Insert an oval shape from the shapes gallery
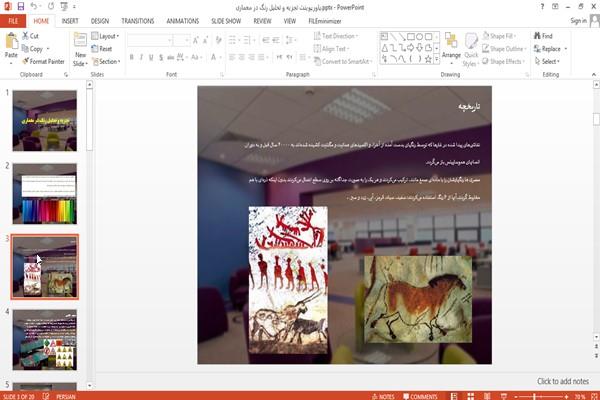Image resolution: width=600 pixels, height=400 pixels. tap(420, 37)
